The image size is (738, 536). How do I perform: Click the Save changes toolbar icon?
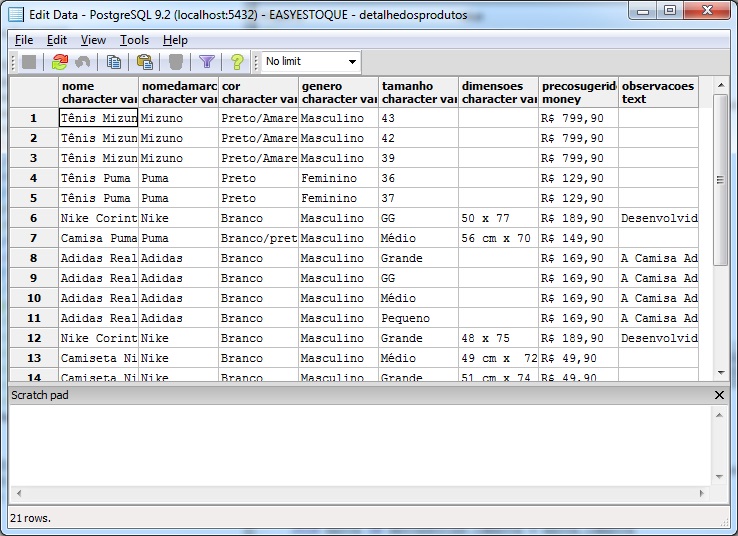tap(29, 62)
